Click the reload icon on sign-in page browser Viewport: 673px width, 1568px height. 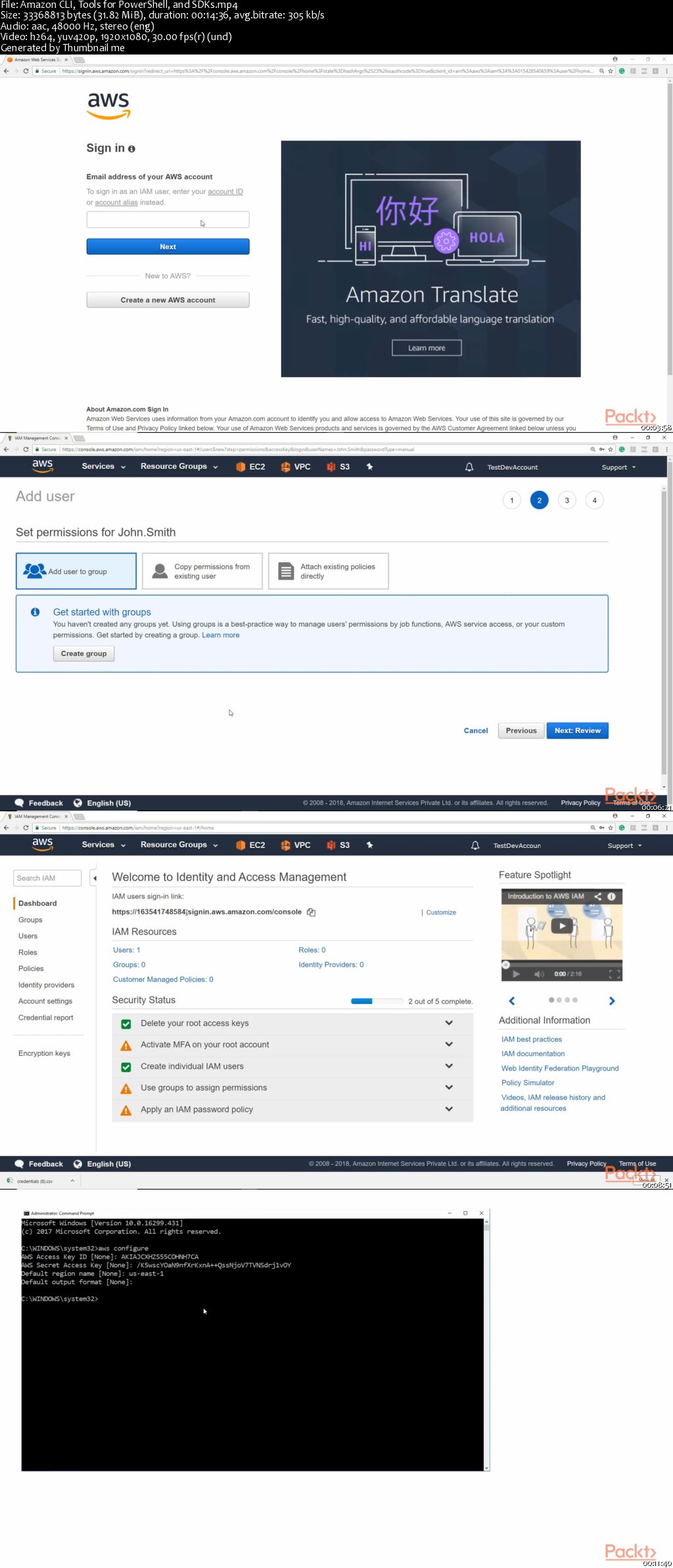point(26,71)
